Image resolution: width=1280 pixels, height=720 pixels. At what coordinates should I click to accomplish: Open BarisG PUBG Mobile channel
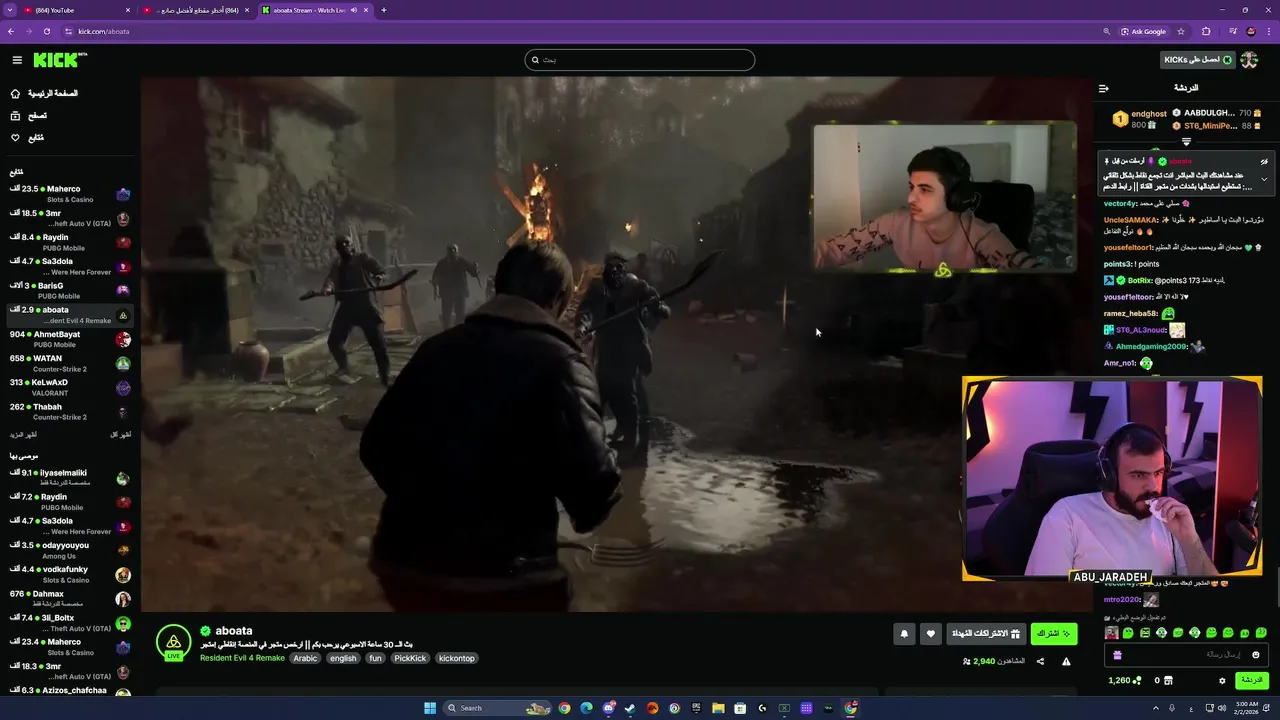point(70,290)
